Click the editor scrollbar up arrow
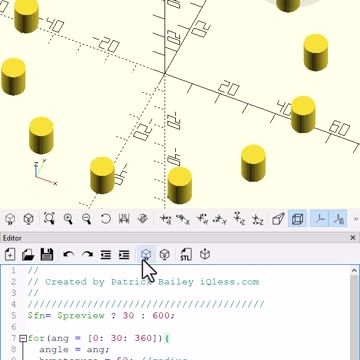The width and height of the screenshot is (360, 360). coord(354,271)
